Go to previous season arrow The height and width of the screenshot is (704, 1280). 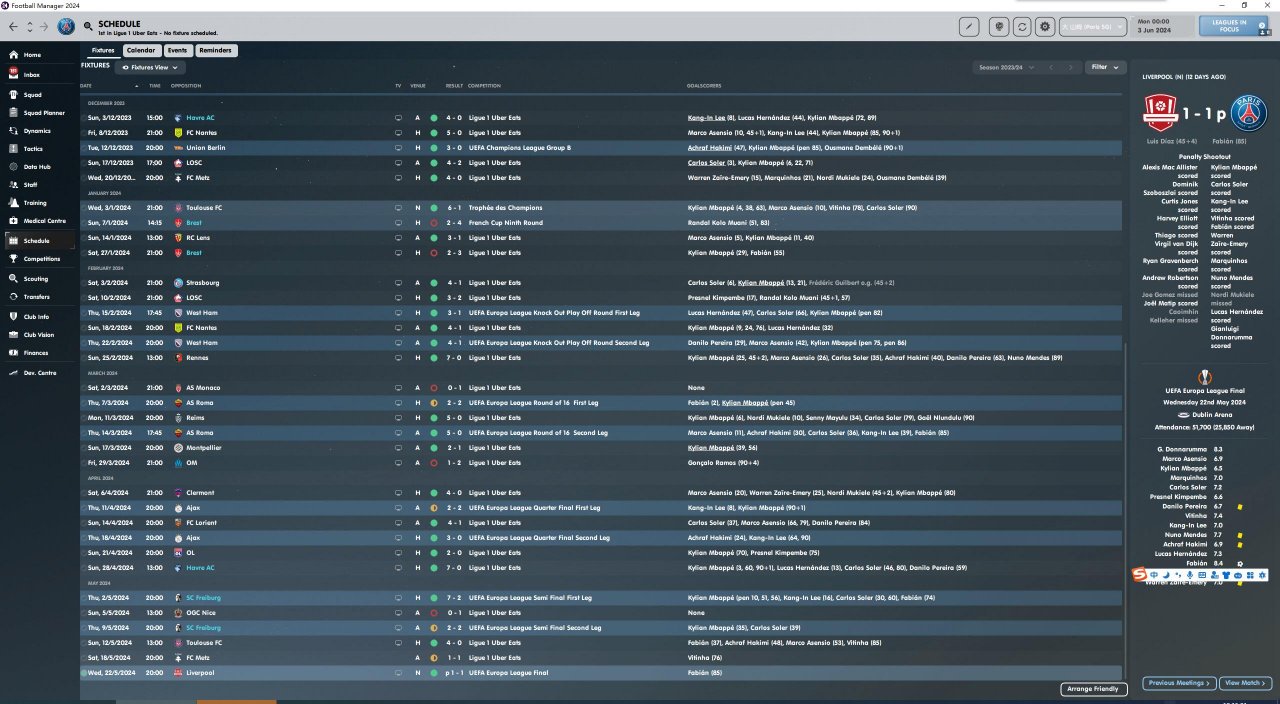1051,67
